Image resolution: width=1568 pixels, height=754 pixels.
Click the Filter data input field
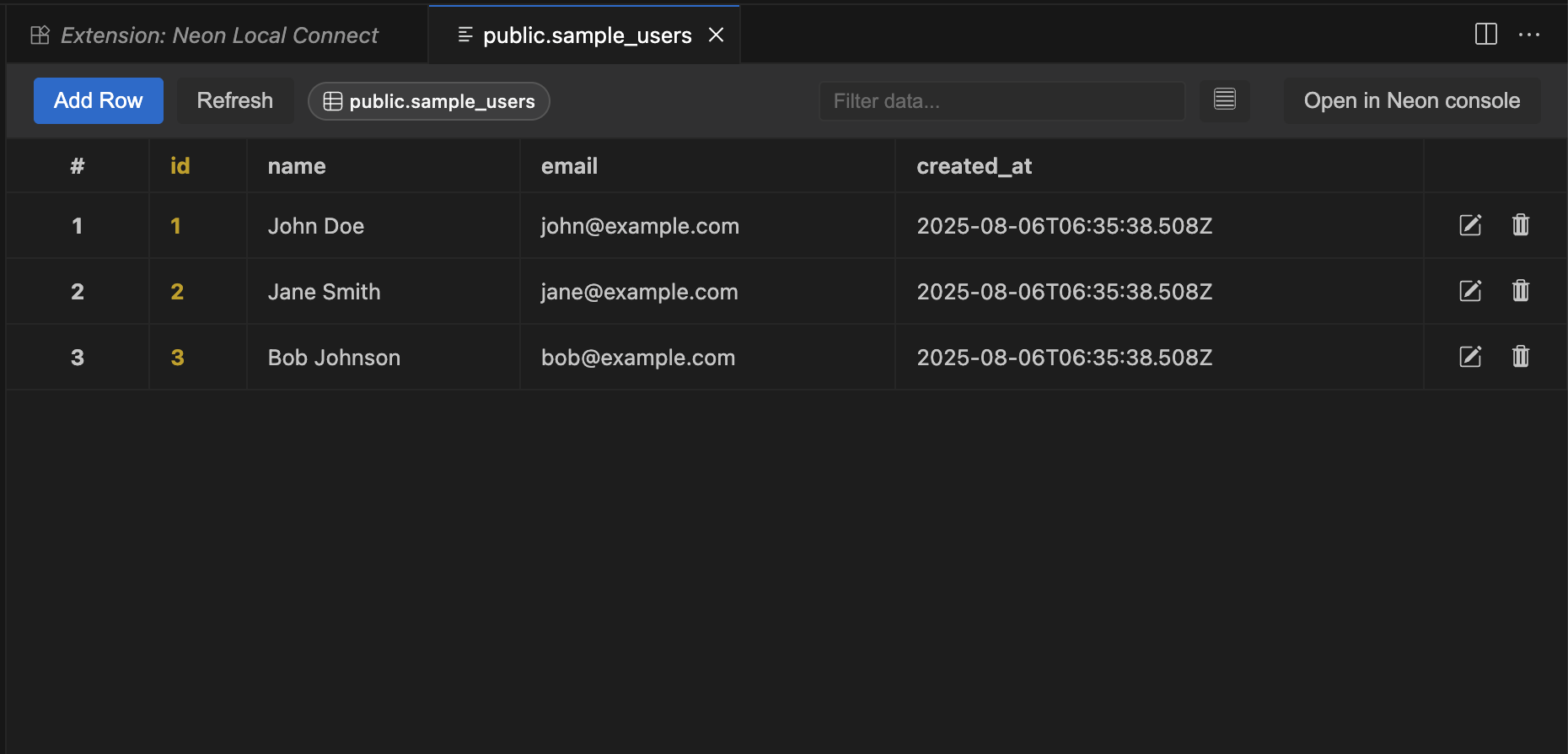coord(1001,100)
